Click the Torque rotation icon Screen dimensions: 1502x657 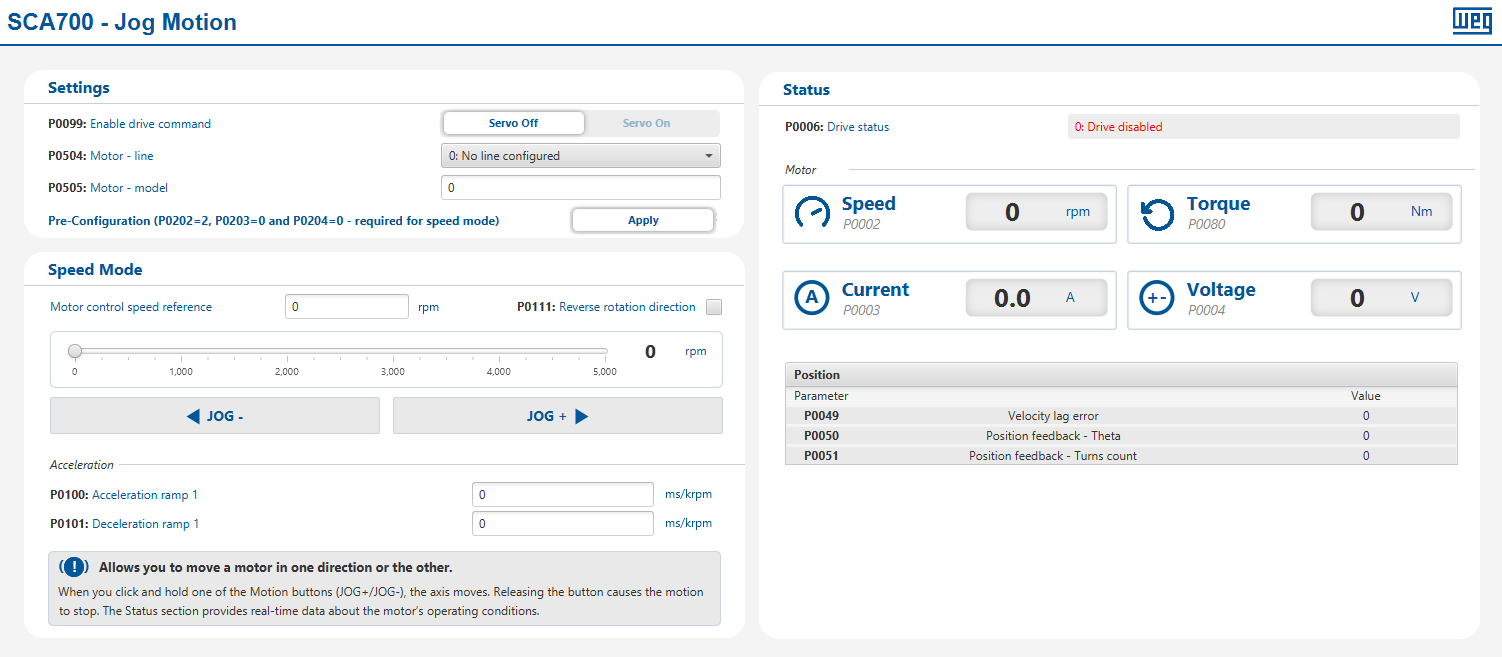[1157, 213]
